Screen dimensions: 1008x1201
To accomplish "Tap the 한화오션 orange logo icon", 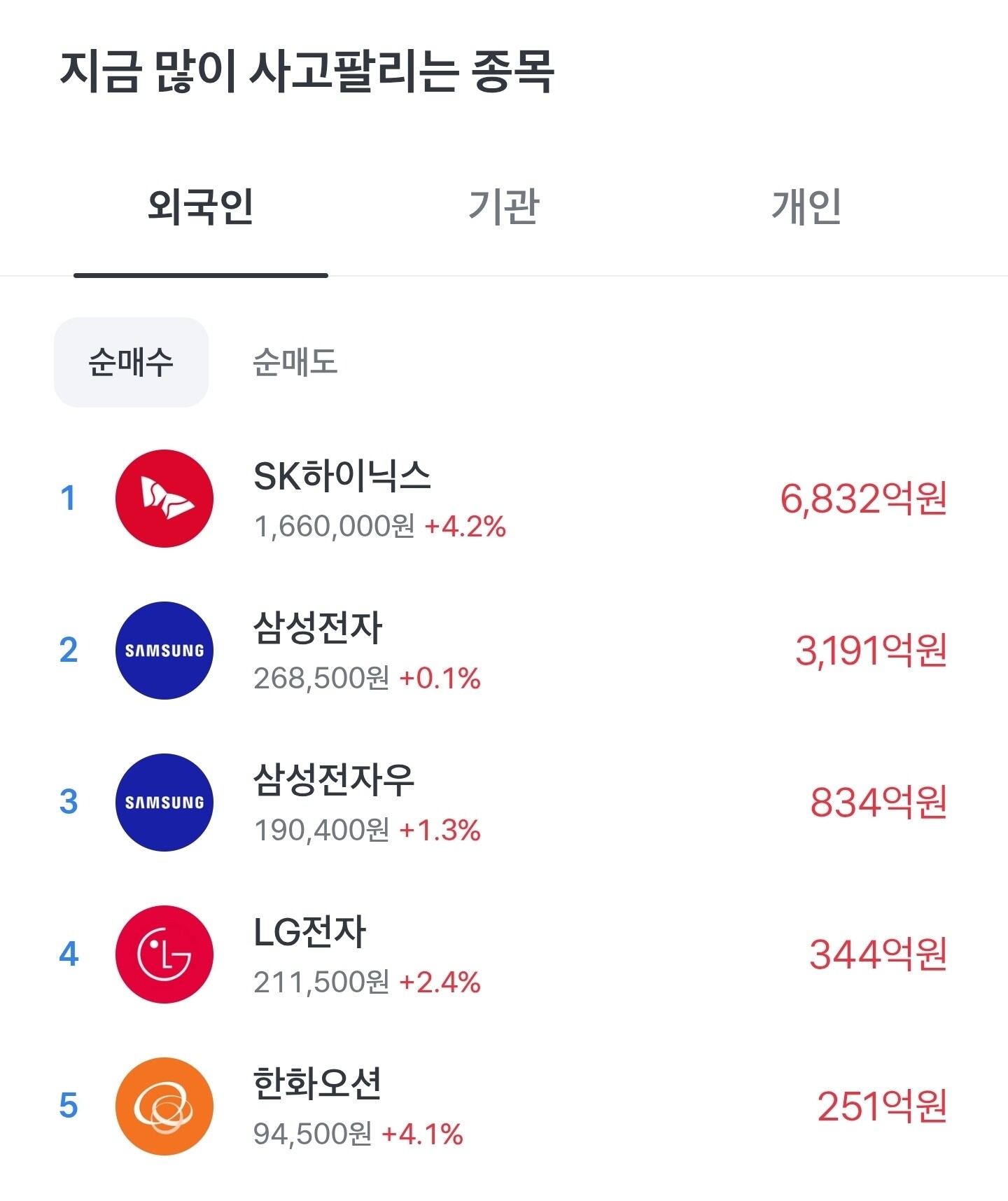I will tap(164, 1106).
